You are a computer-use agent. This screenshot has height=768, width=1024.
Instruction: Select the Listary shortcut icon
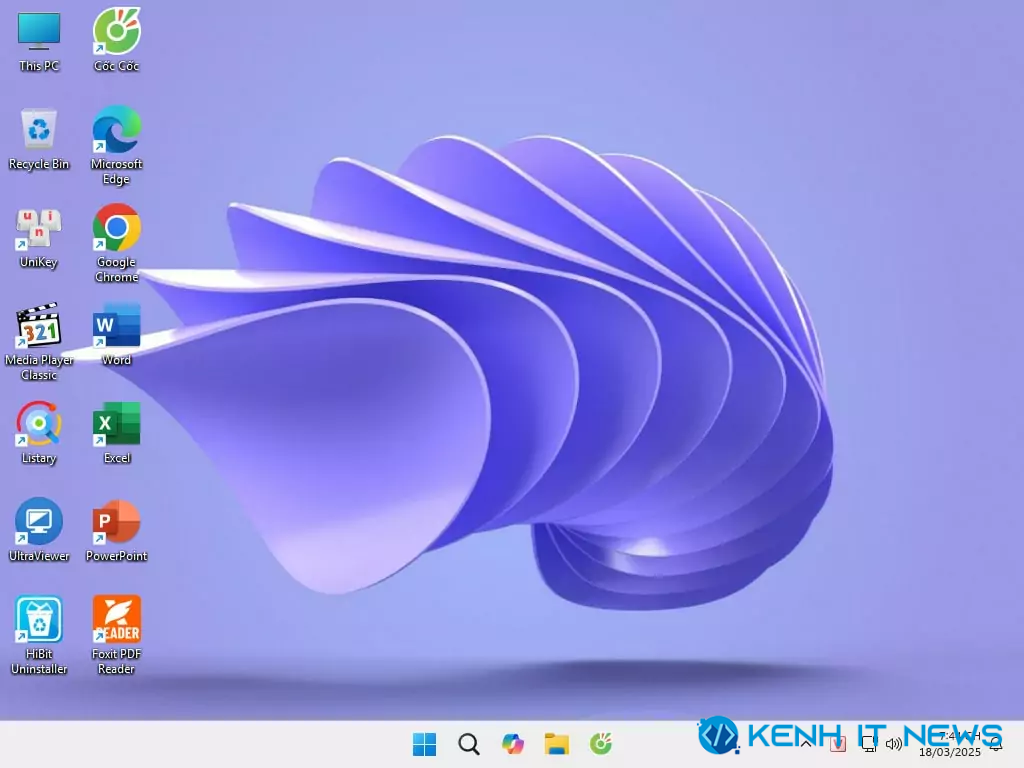(39, 433)
